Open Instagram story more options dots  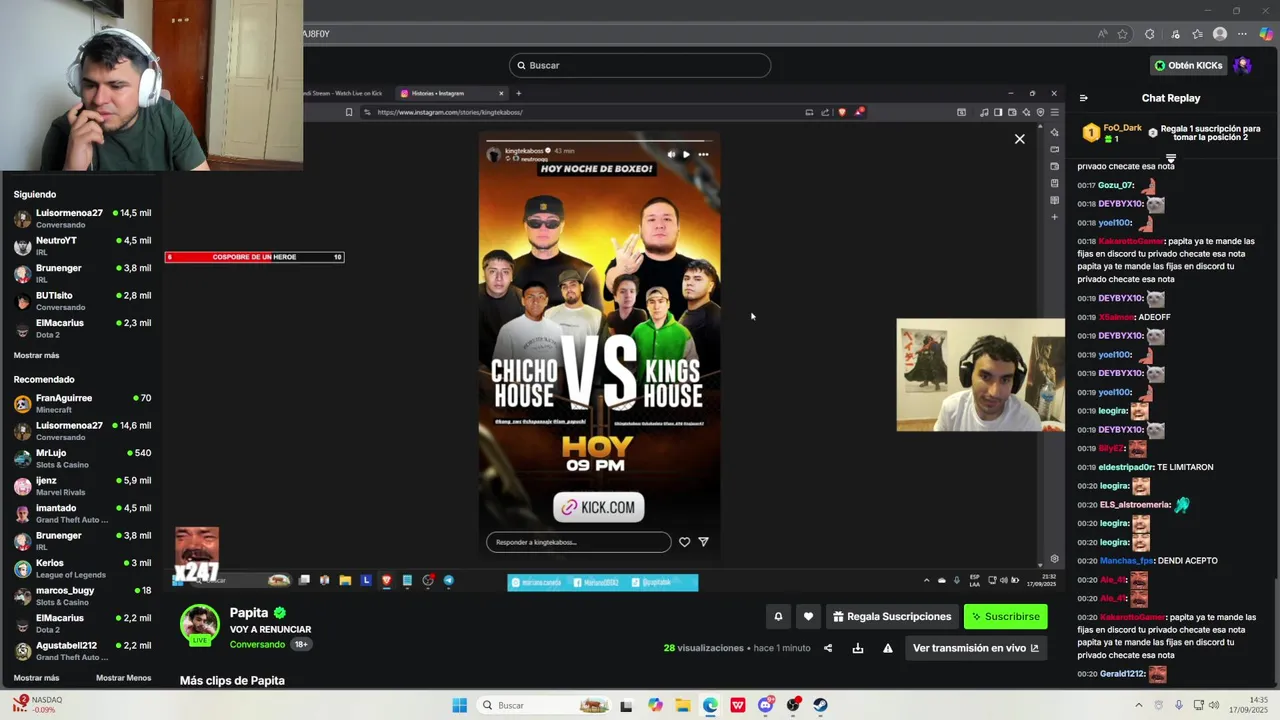703,154
